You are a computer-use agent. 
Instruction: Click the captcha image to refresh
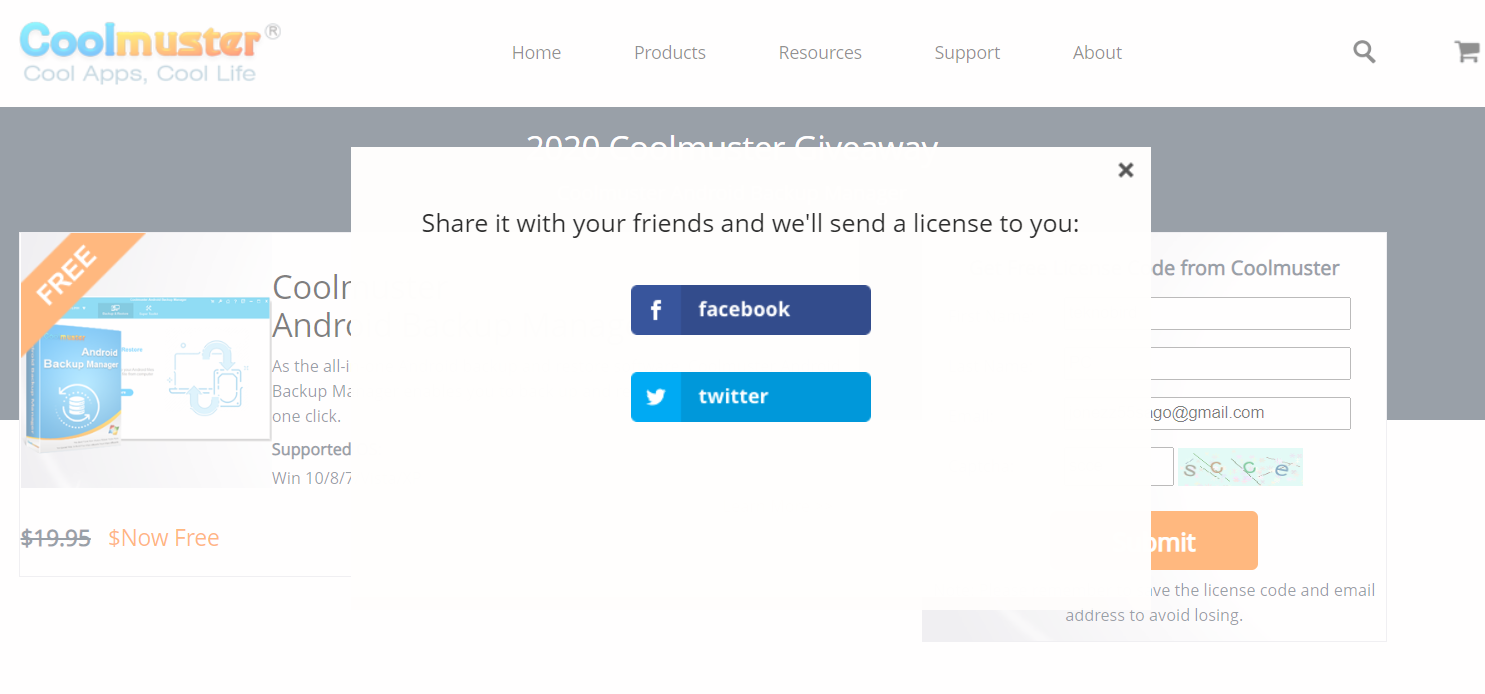[1240, 467]
